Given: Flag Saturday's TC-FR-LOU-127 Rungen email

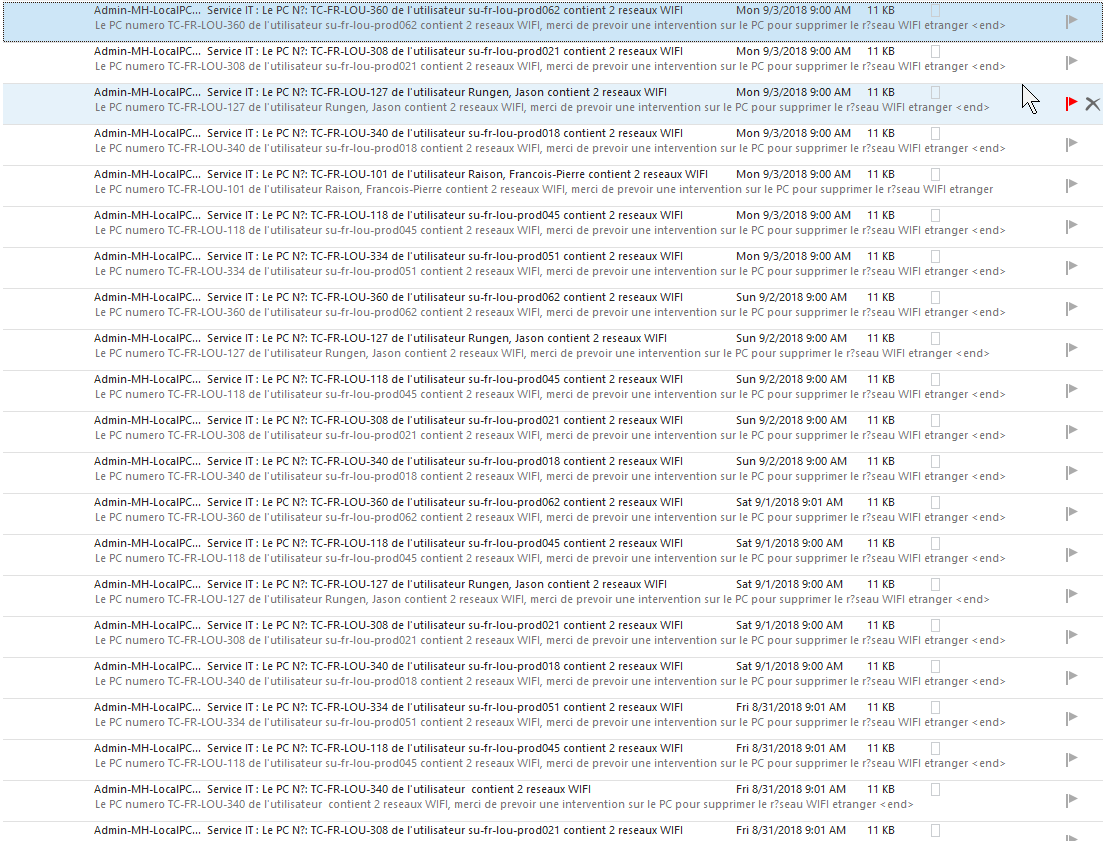Looking at the screenshot, I should (x=1071, y=595).
